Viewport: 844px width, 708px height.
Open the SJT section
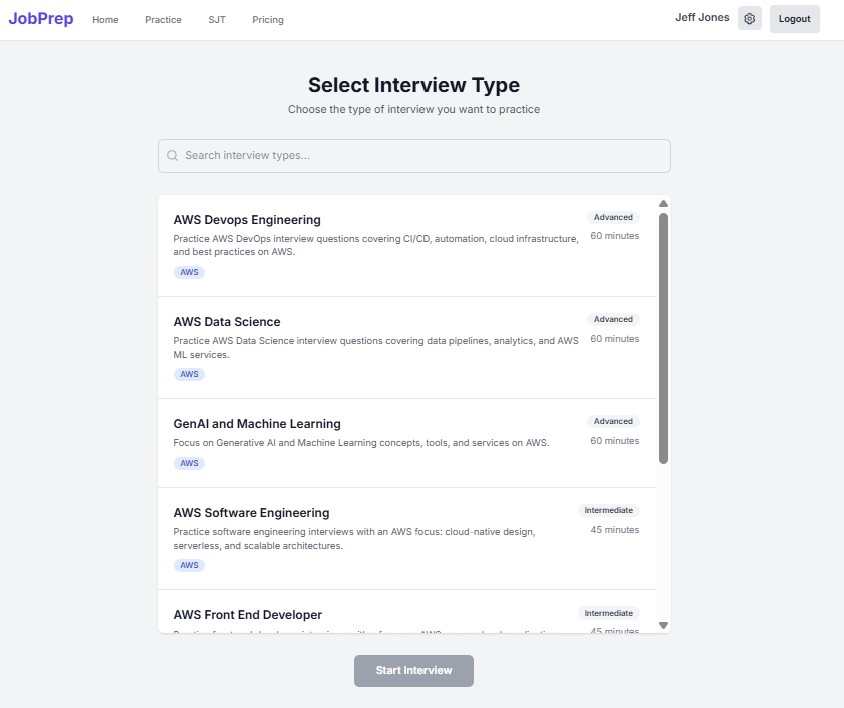[217, 20]
